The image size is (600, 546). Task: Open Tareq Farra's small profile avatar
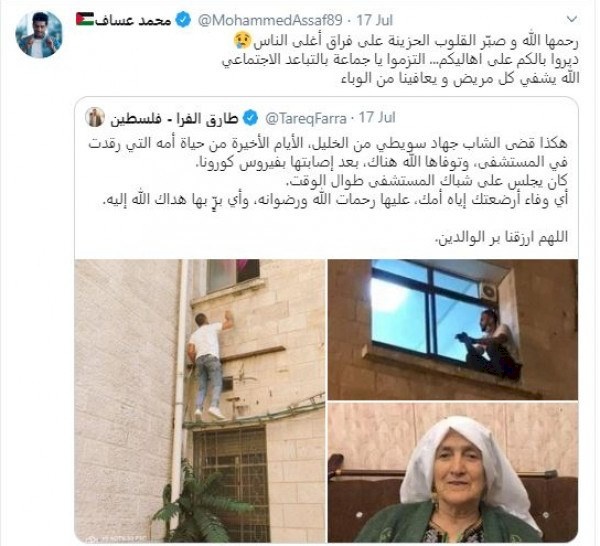tap(95, 117)
